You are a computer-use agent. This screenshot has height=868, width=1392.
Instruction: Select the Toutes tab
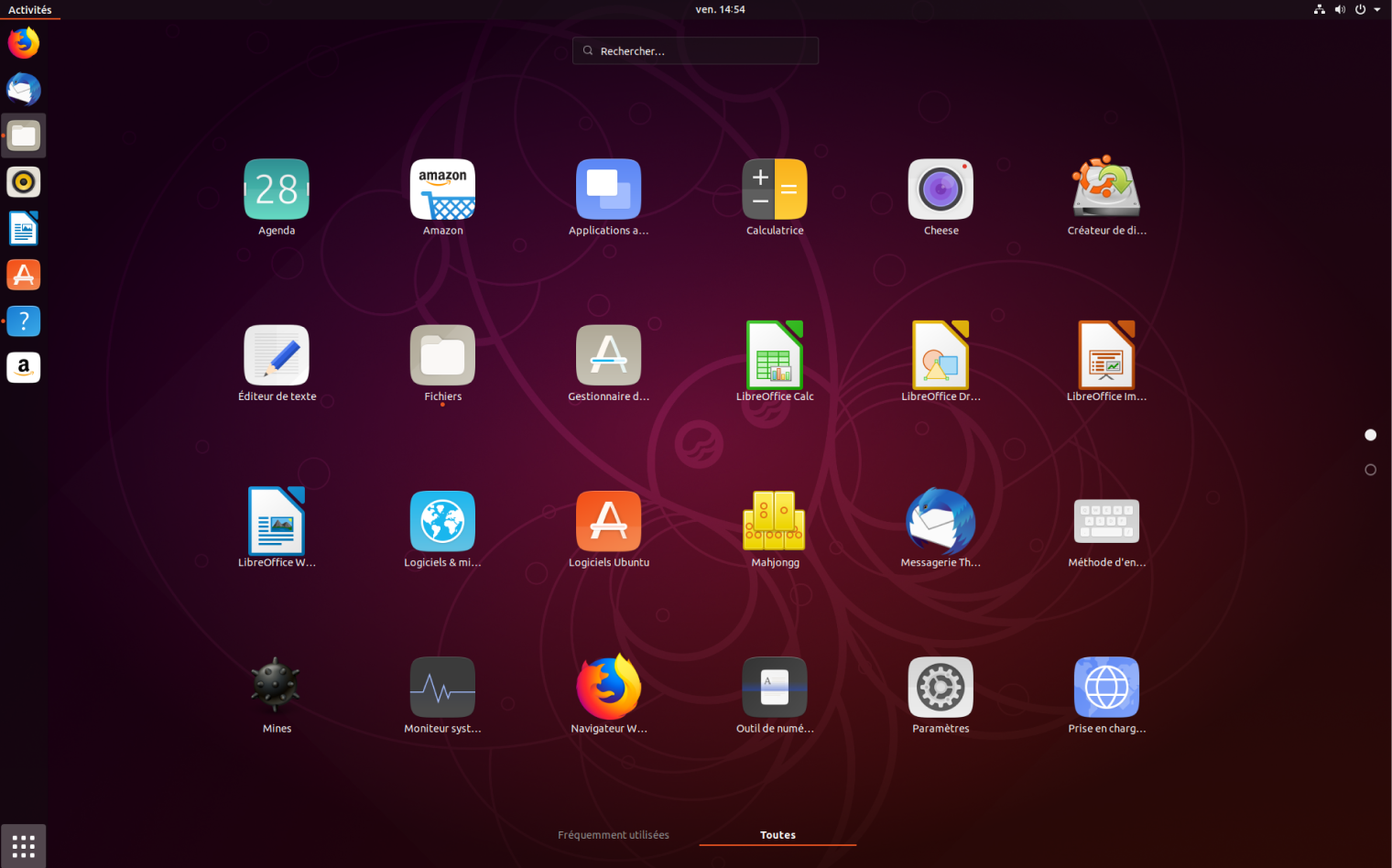pos(778,835)
